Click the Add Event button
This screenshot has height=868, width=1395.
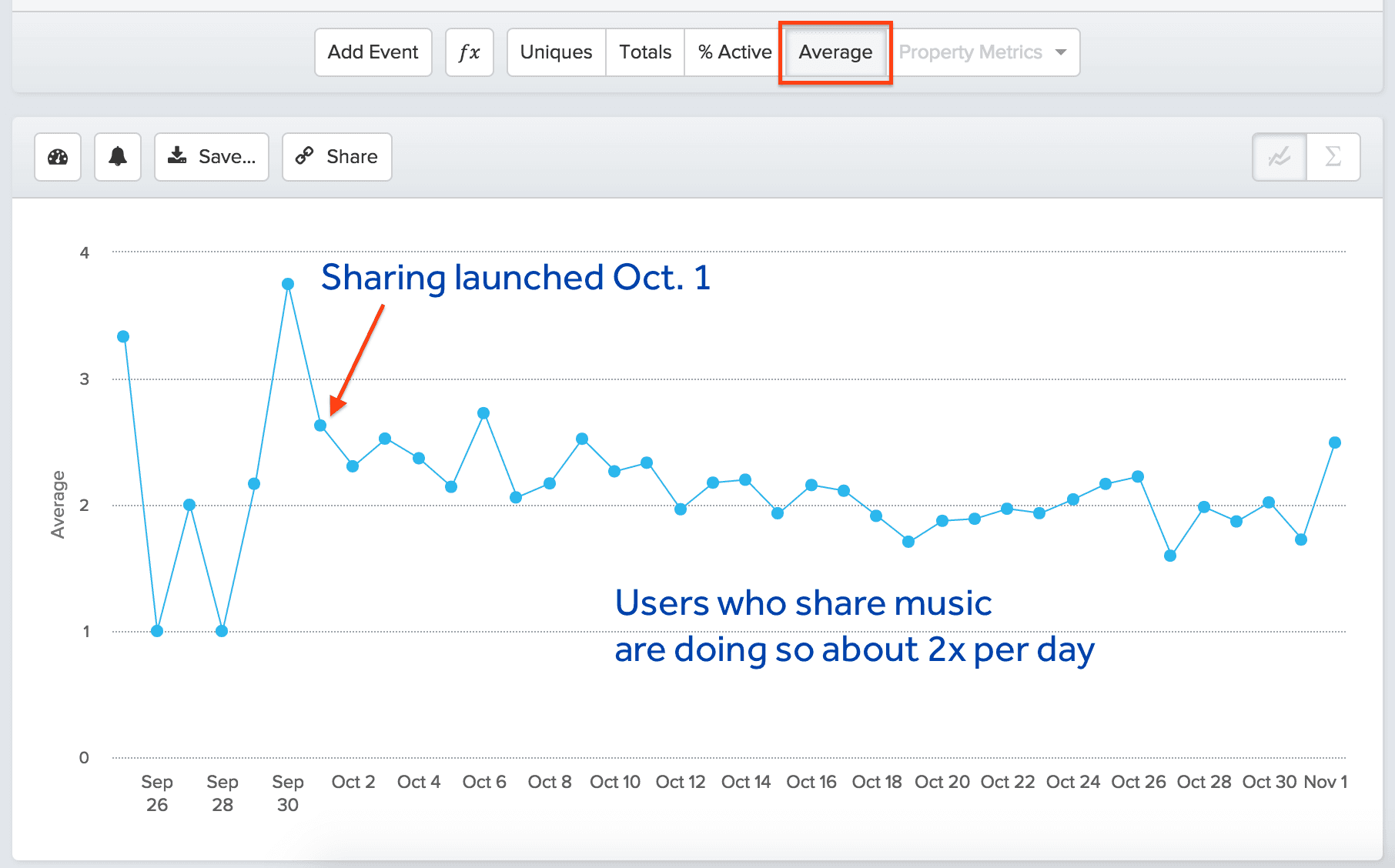(x=373, y=52)
